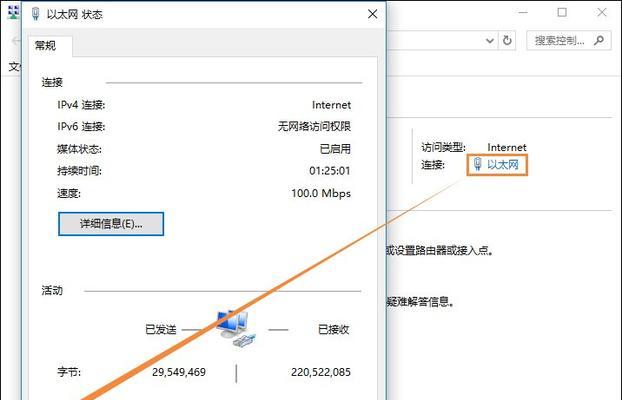Click the Ethernet adapter icon beside 以太网 link
The image size is (622, 400).
click(x=478, y=164)
